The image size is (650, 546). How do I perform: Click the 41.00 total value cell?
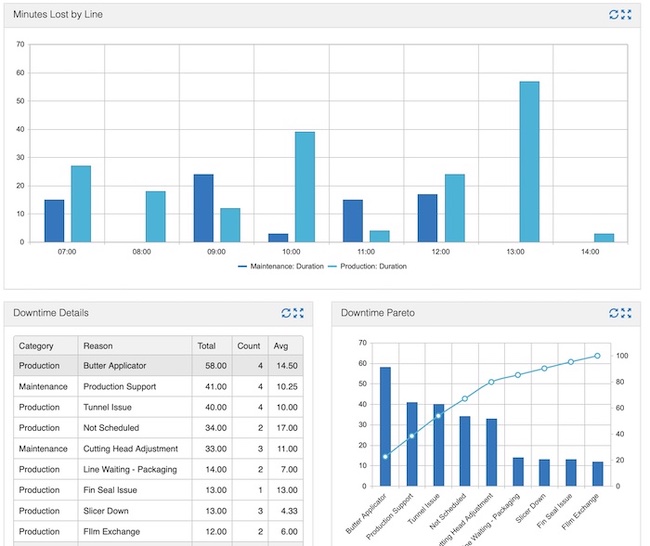coord(212,386)
